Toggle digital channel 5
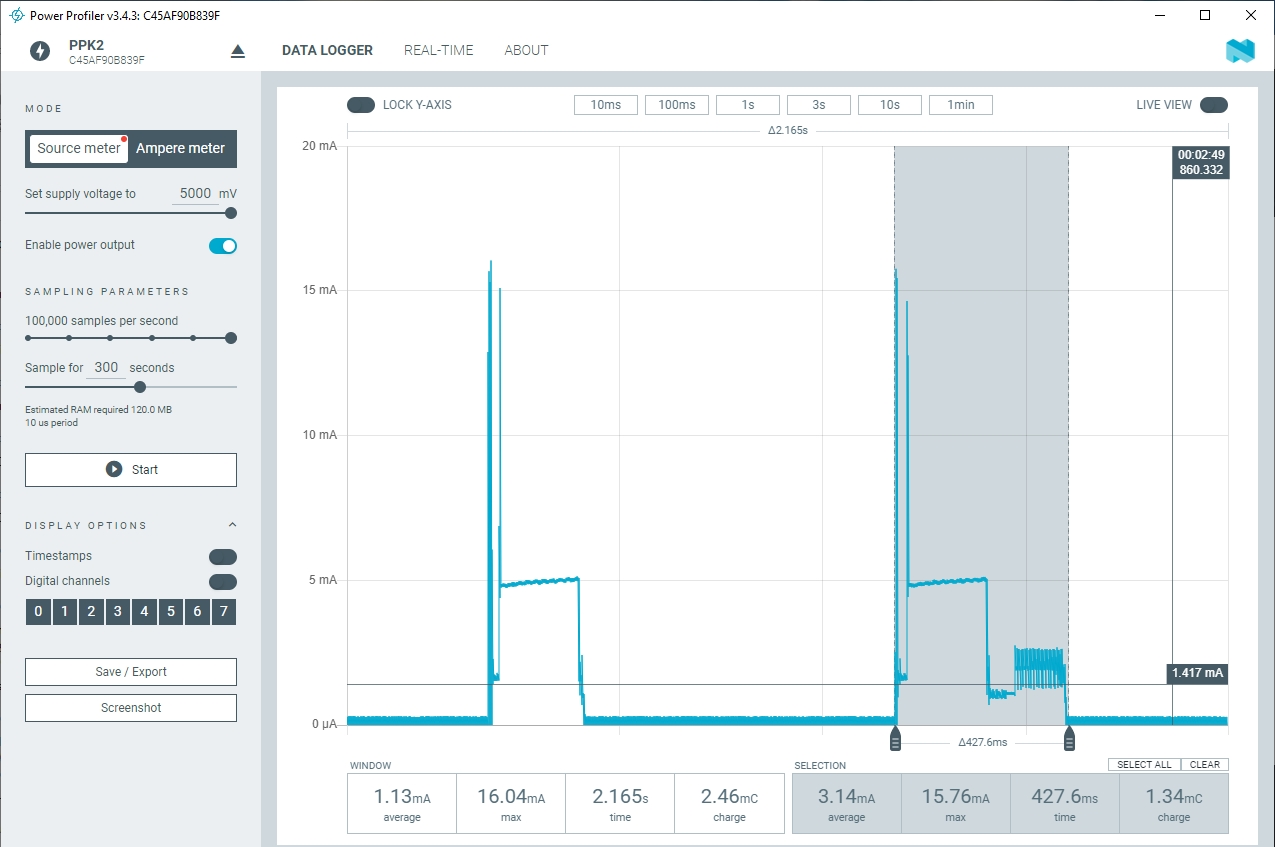Screen dimensions: 1275x847 (x=171, y=612)
